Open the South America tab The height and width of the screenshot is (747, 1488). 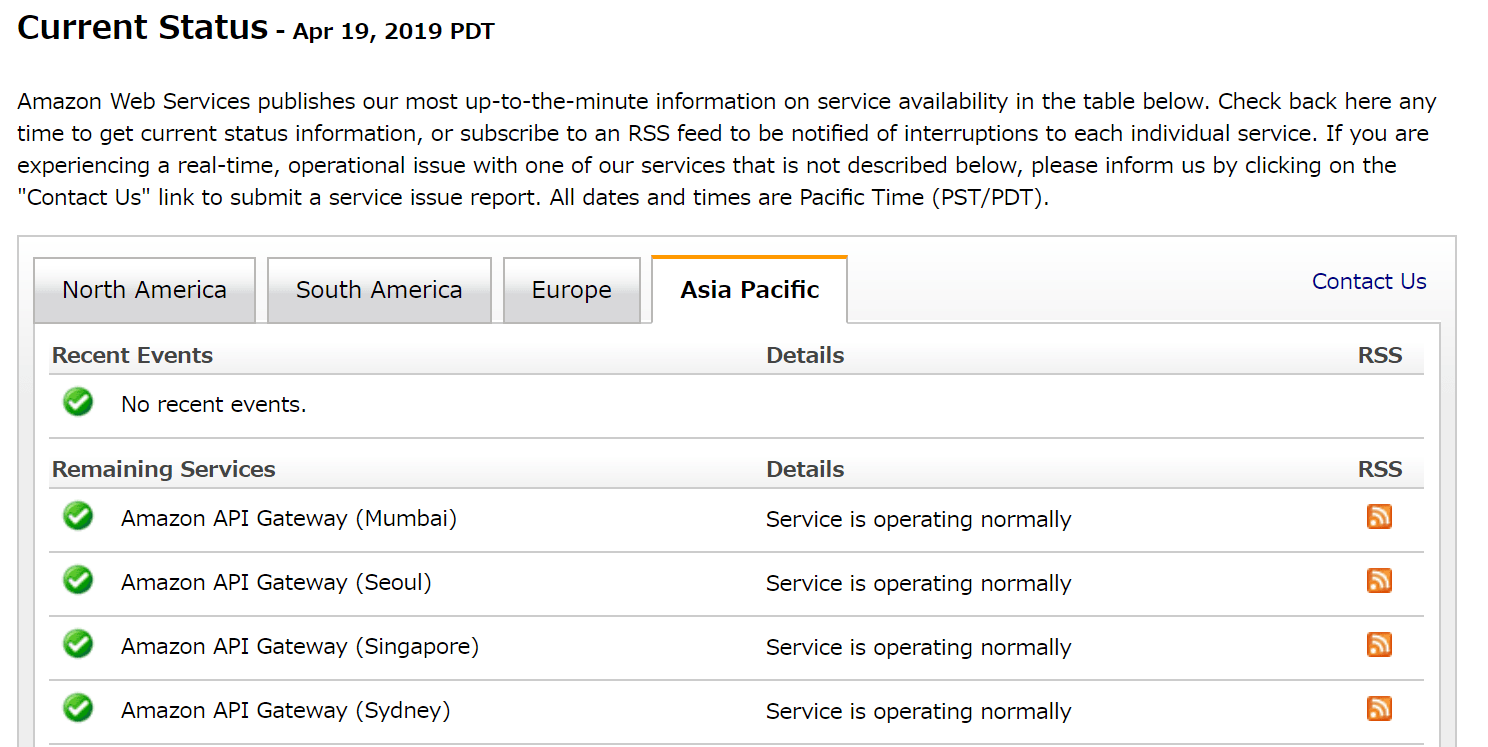point(379,290)
